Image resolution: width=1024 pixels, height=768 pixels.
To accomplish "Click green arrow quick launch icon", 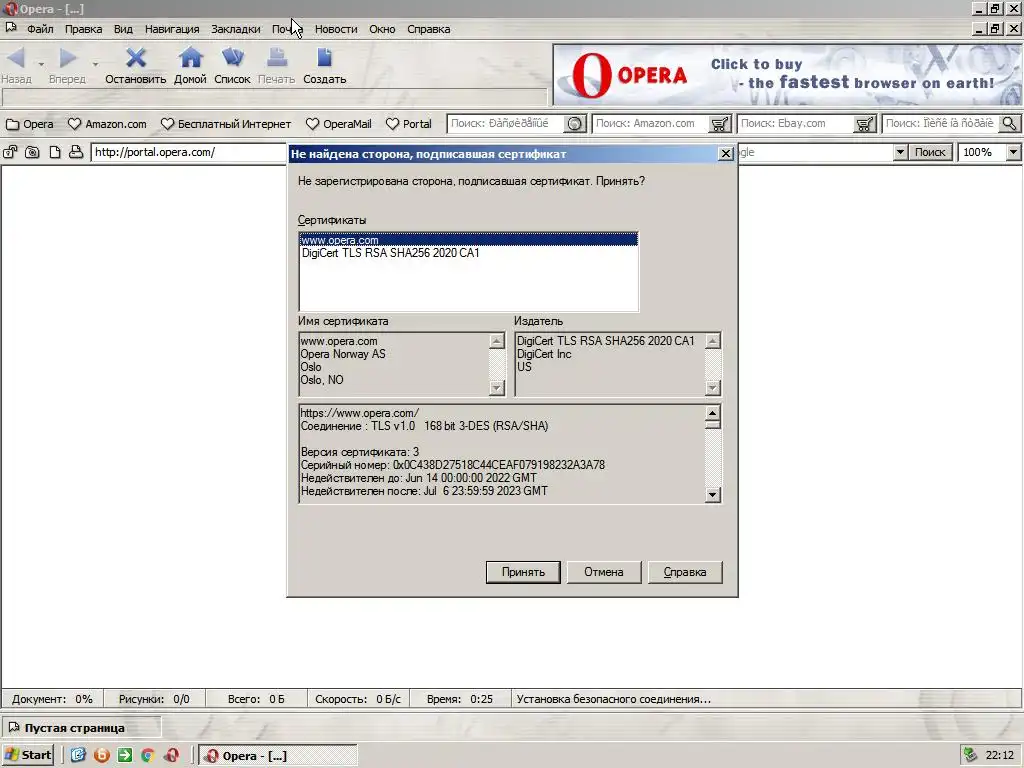I will 124,755.
